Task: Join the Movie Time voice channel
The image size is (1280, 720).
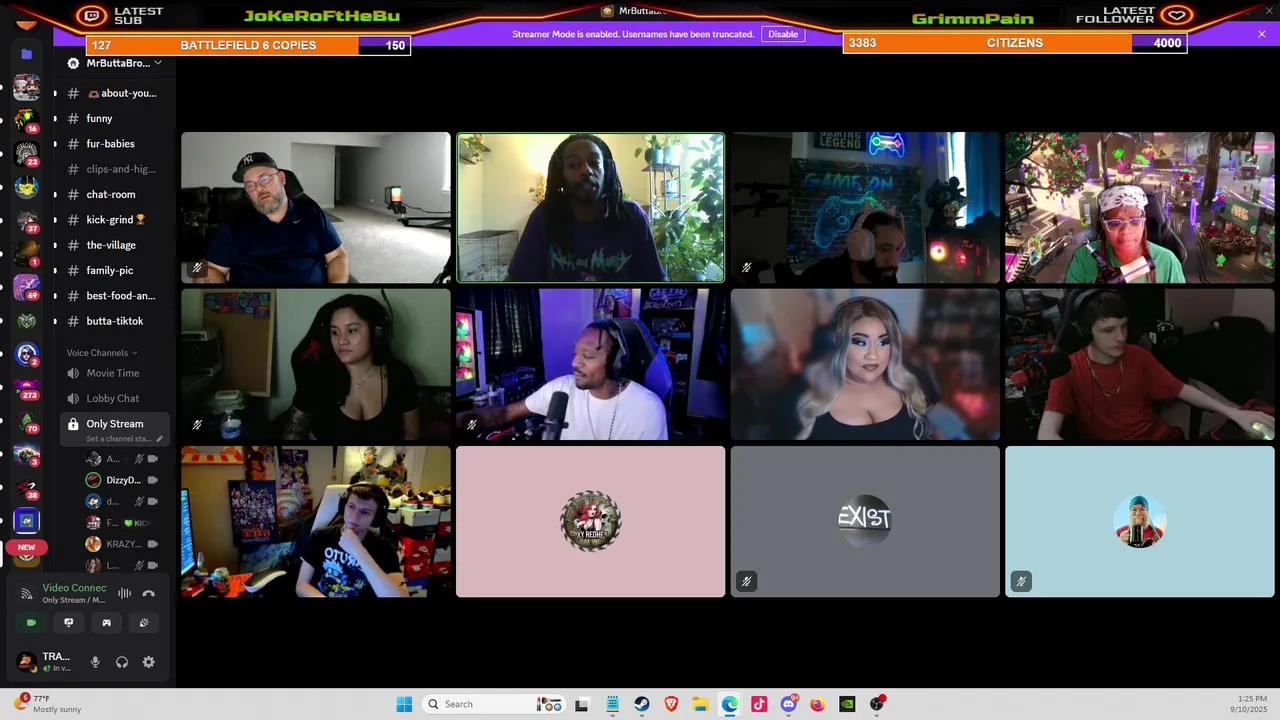Action: [x=114, y=373]
